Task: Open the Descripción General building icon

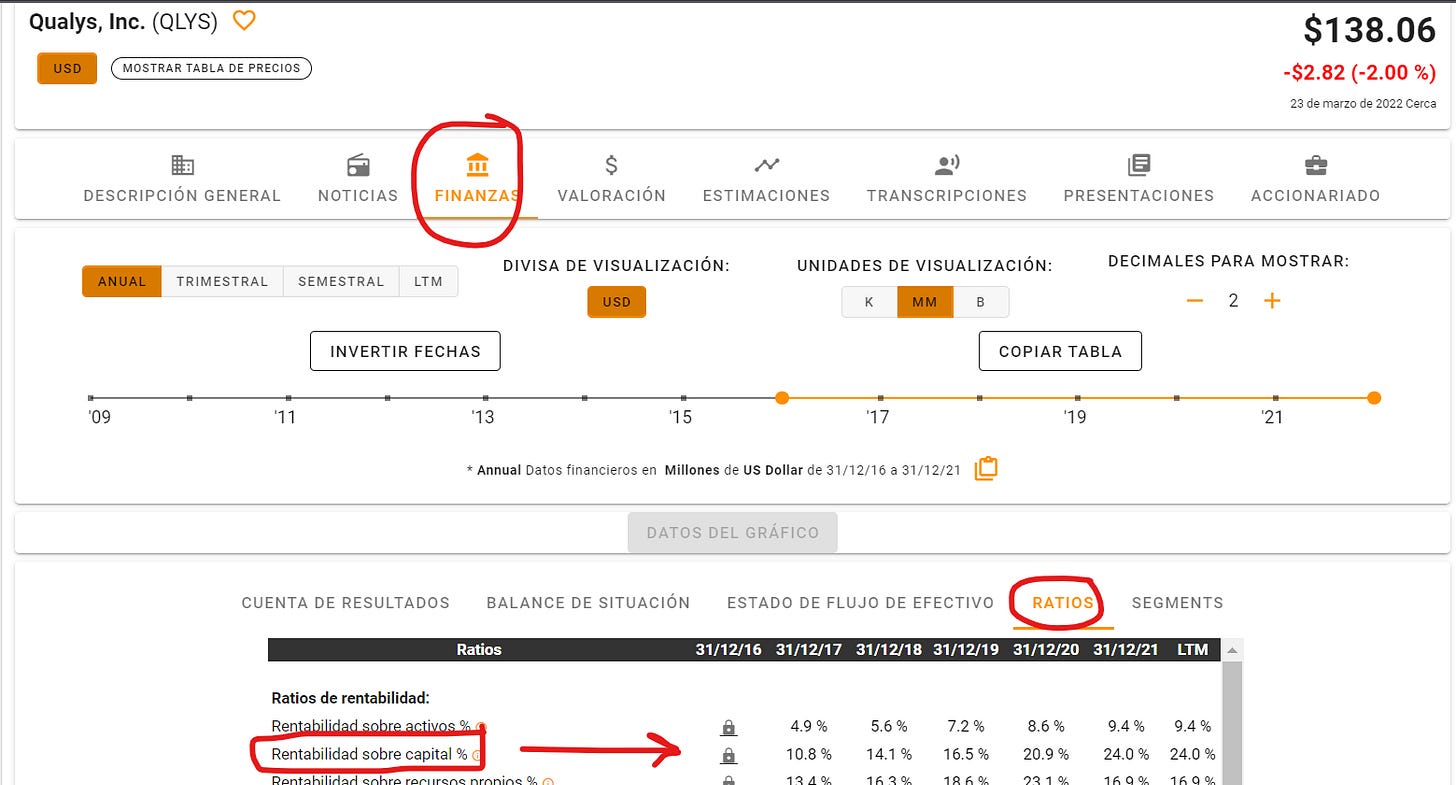Action: [x=182, y=165]
